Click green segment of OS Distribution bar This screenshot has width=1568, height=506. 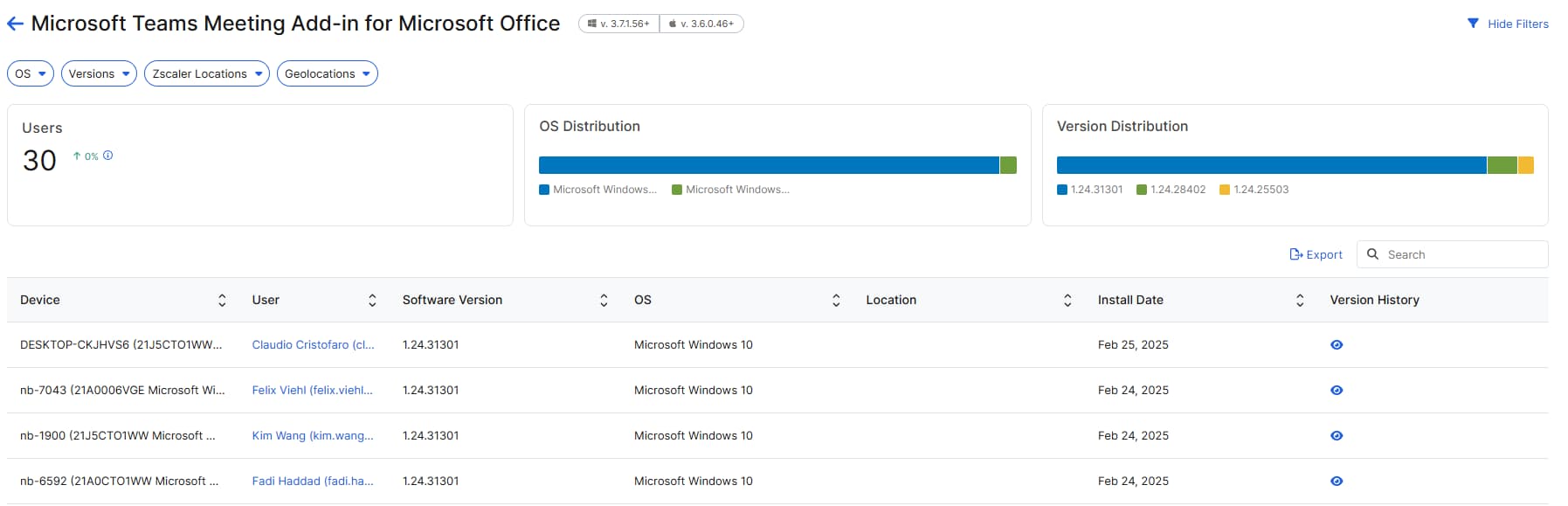coord(1008,165)
